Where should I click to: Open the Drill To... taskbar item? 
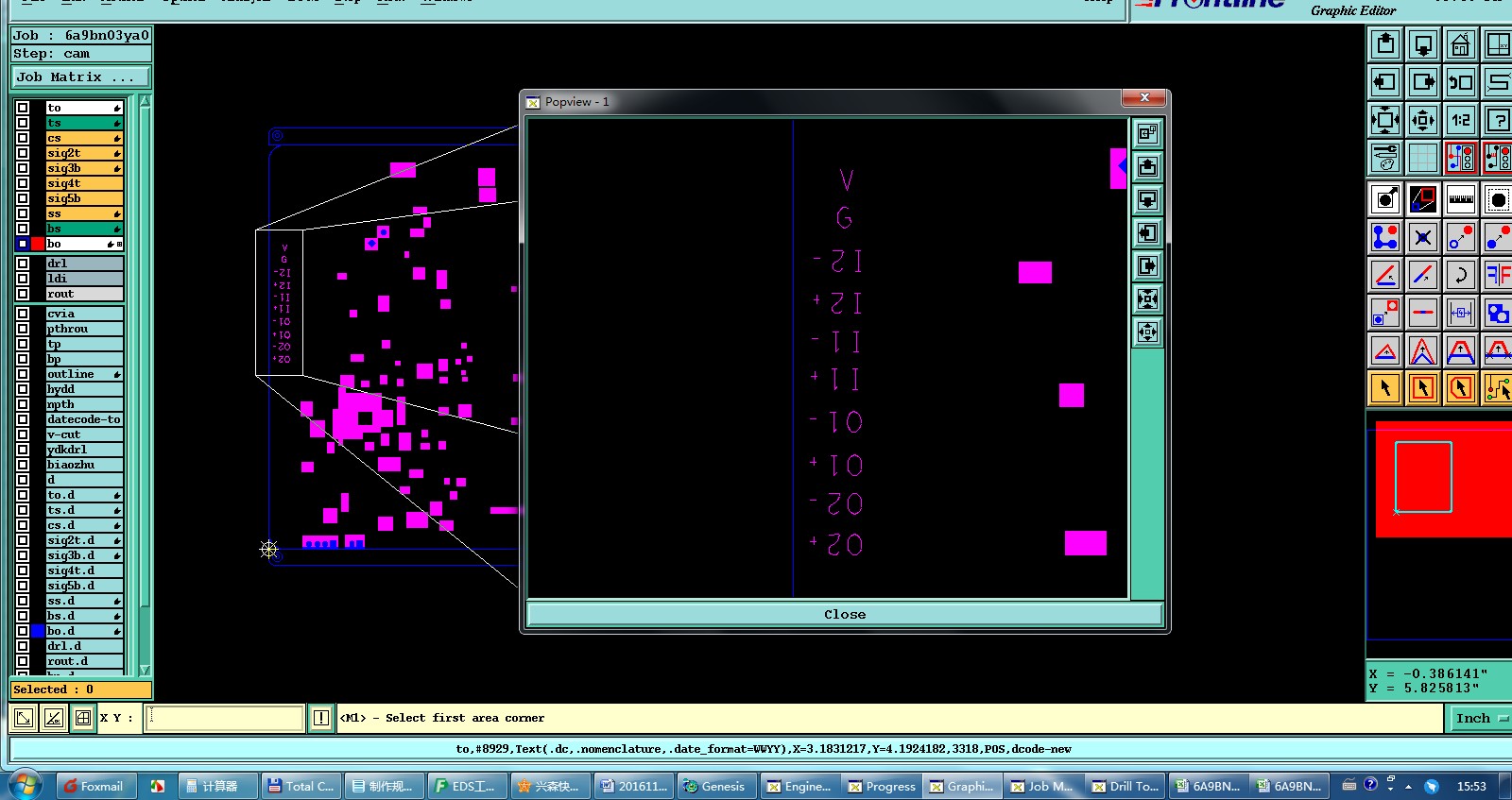point(1125,786)
